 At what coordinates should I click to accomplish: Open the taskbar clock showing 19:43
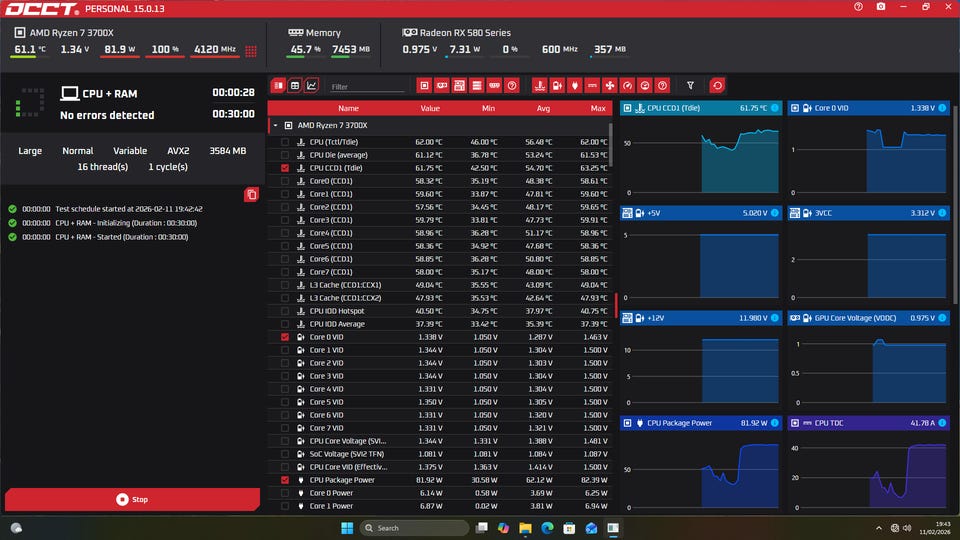pos(934,528)
